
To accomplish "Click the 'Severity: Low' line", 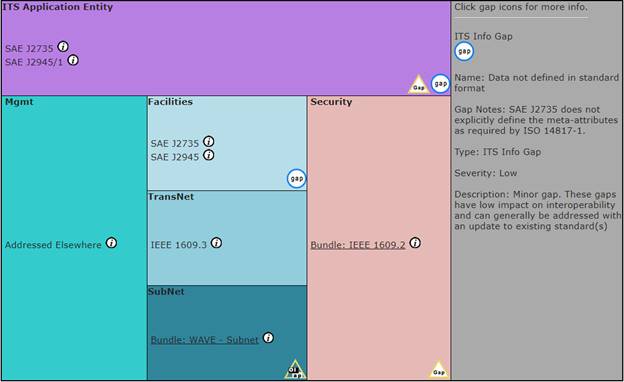I will tap(486, 173).
